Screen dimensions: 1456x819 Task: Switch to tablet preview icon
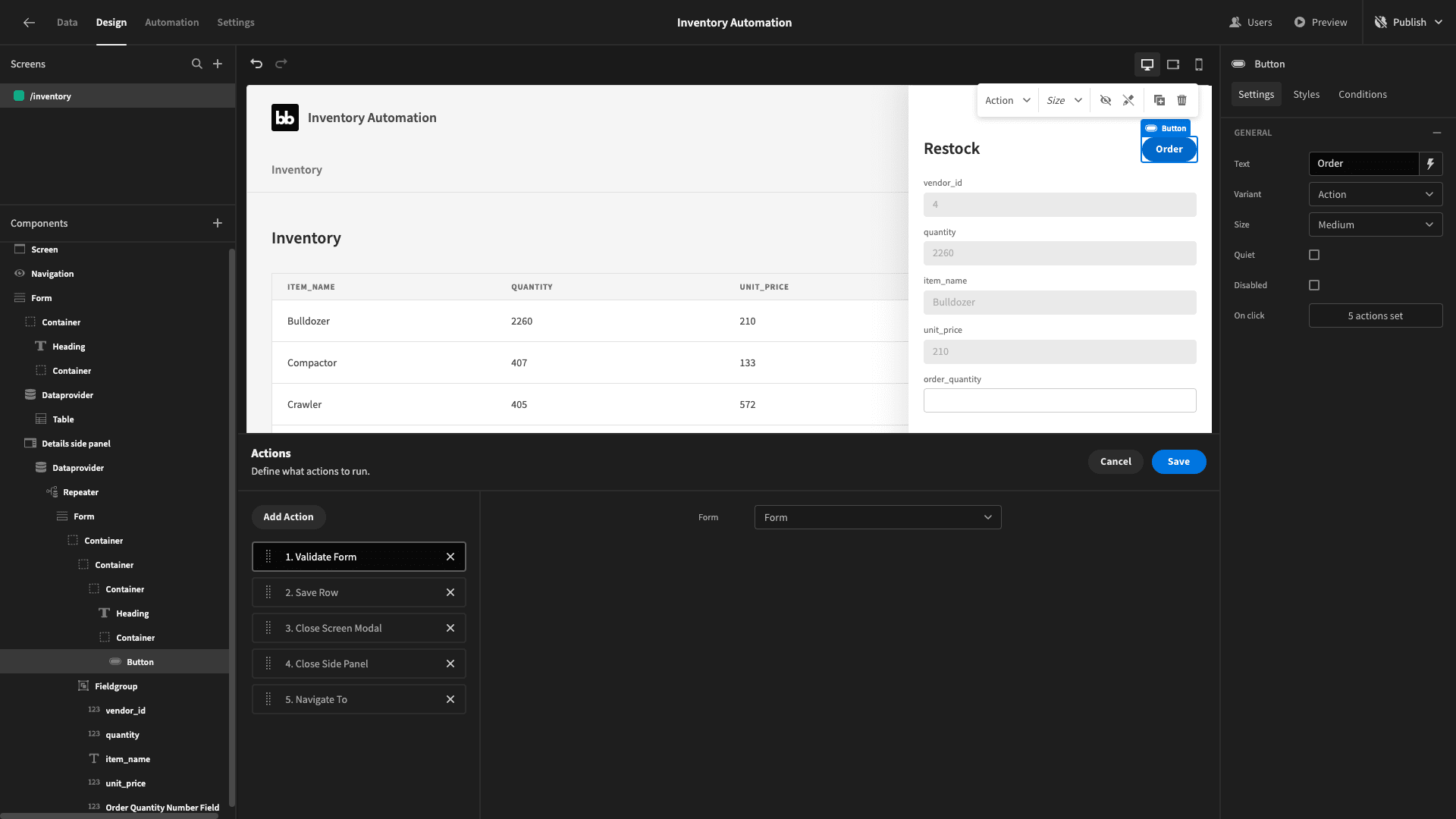click(1173, 64)
